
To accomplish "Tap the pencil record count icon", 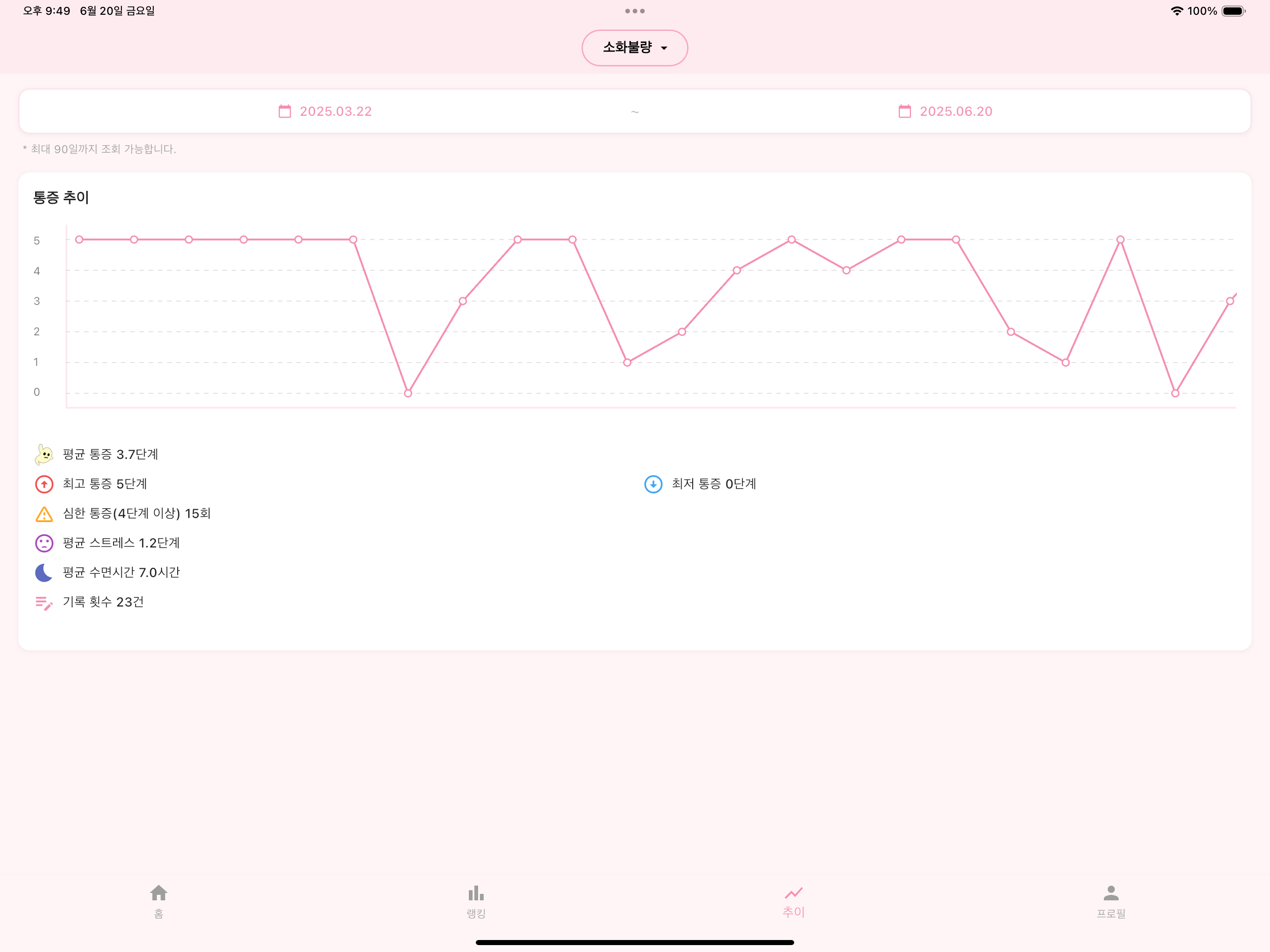I will tap(44, 602).
